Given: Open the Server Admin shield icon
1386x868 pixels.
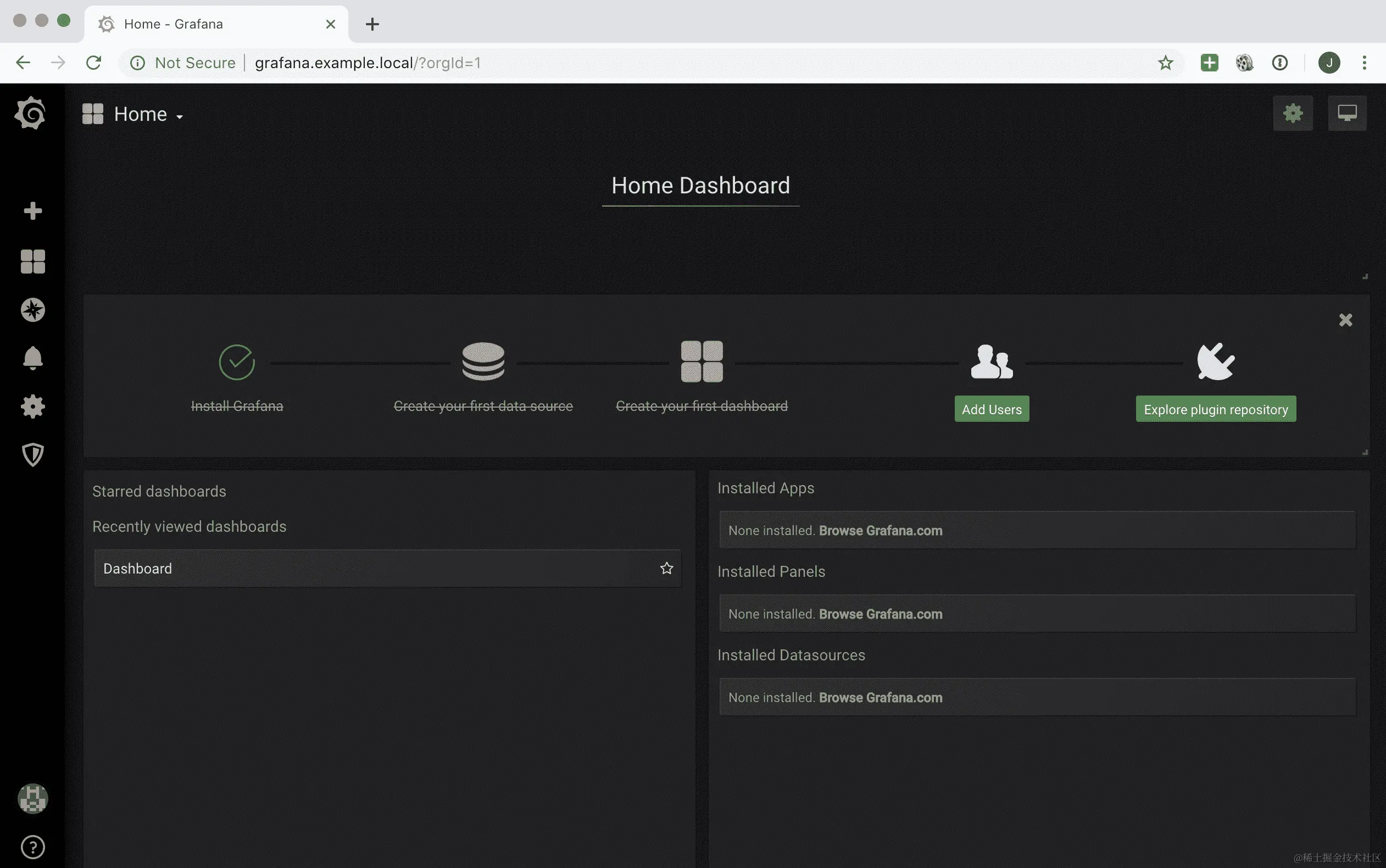Looking at the screenshot, I should (x=33, y=455).
